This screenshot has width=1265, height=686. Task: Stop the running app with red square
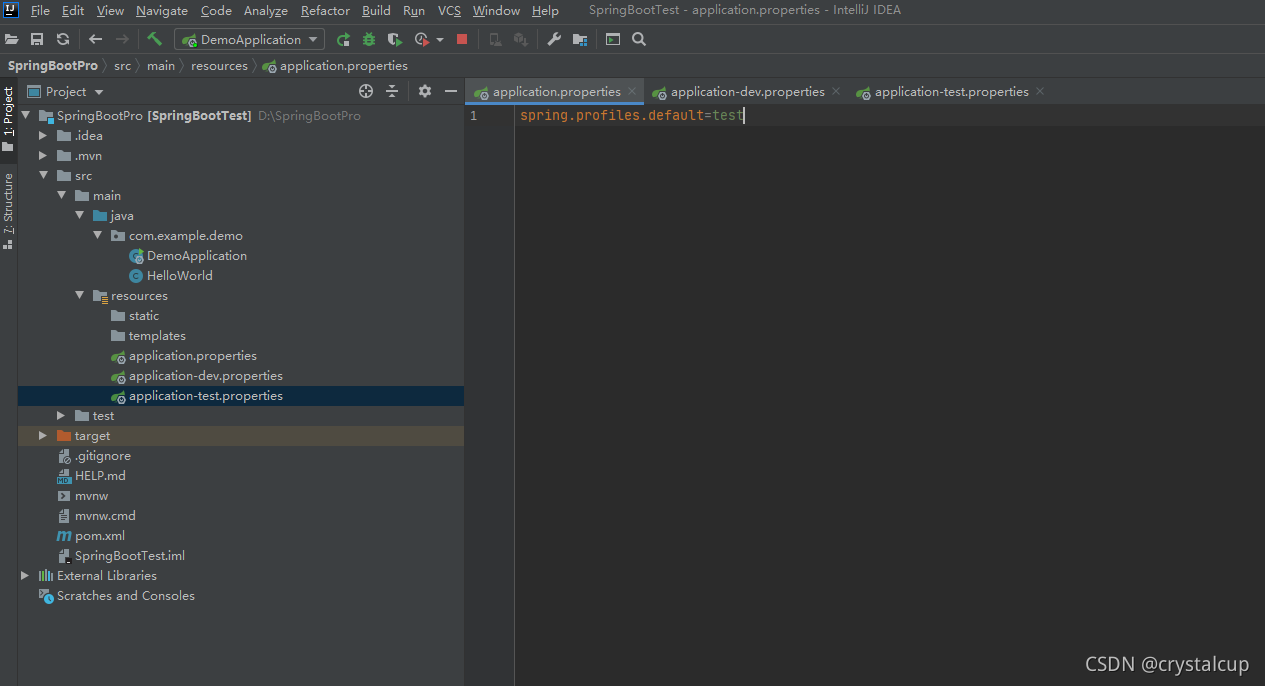point(462,39)
